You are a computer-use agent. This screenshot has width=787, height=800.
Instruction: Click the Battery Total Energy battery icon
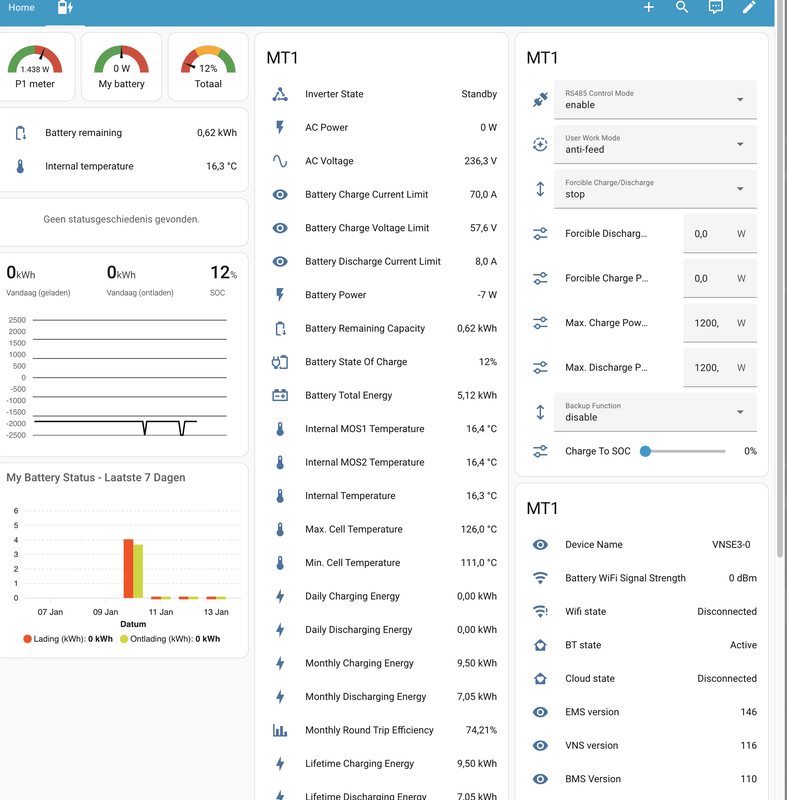tap(280, 395)
